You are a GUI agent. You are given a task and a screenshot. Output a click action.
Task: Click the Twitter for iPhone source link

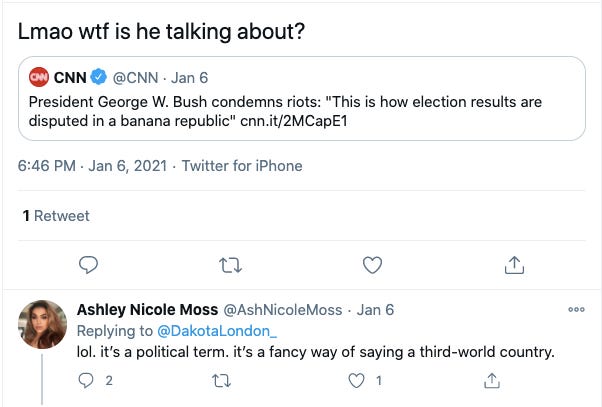pyautogui.click(x=241, y=166)
